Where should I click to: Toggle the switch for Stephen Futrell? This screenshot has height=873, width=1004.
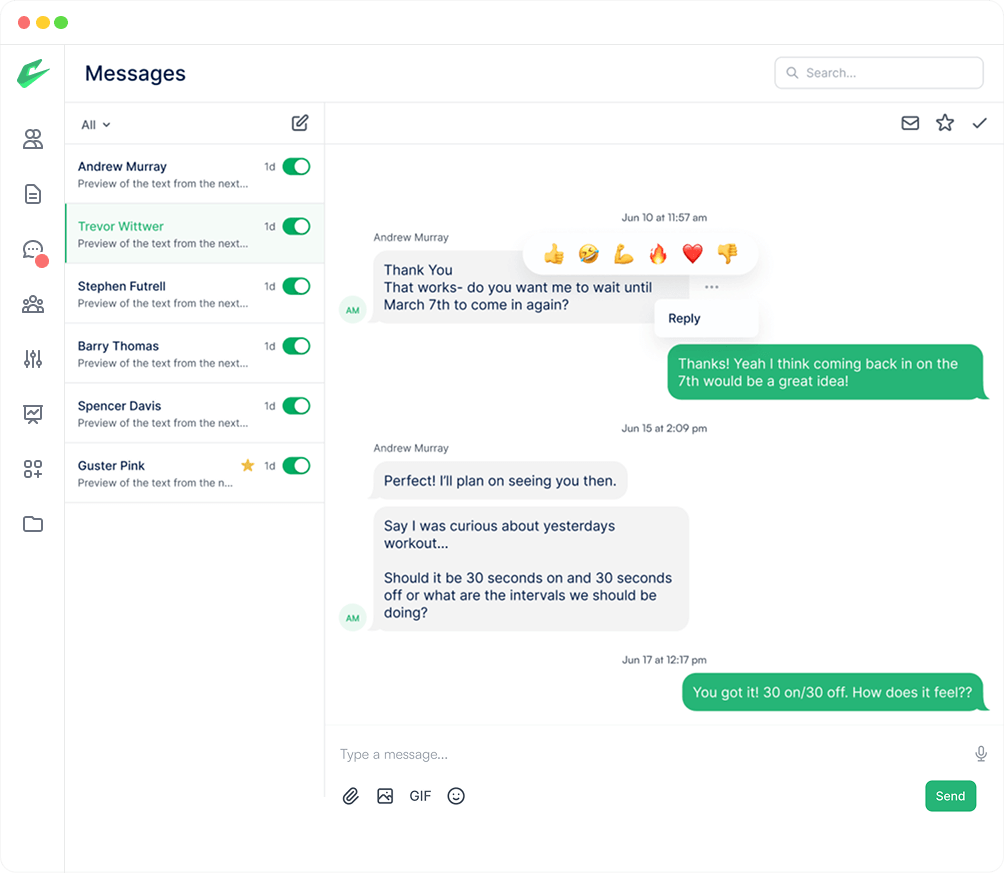point(296,287)
